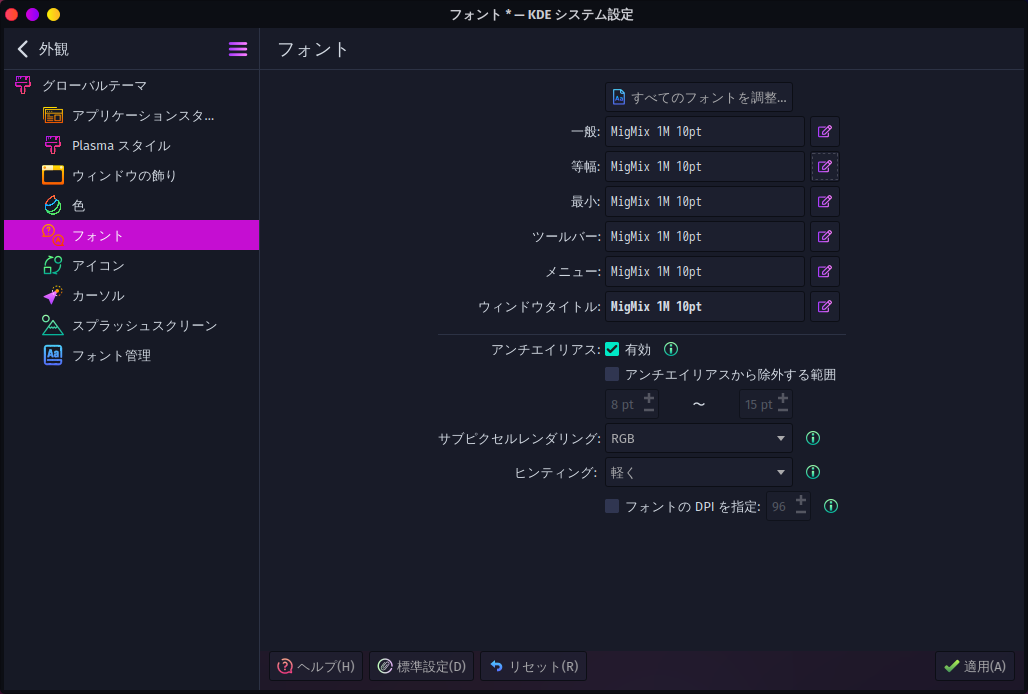
Task: Toggle the アンチエイリアス 有効 checkbox
Action: (612, 349)
